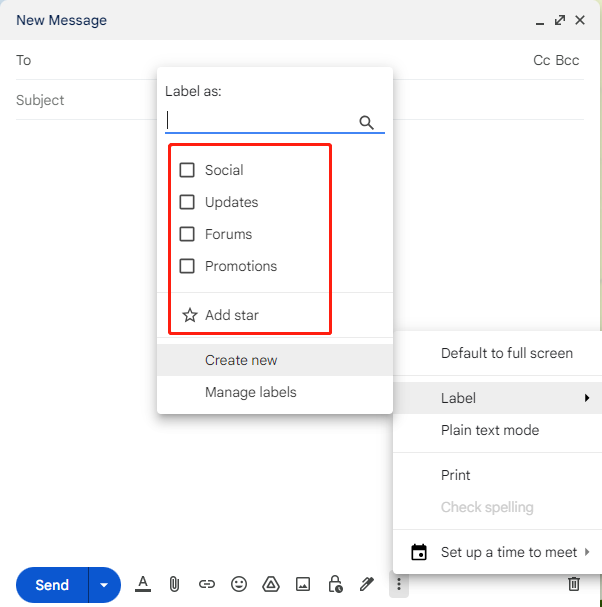Tick the Updates label checkbox

click(187, 202)
